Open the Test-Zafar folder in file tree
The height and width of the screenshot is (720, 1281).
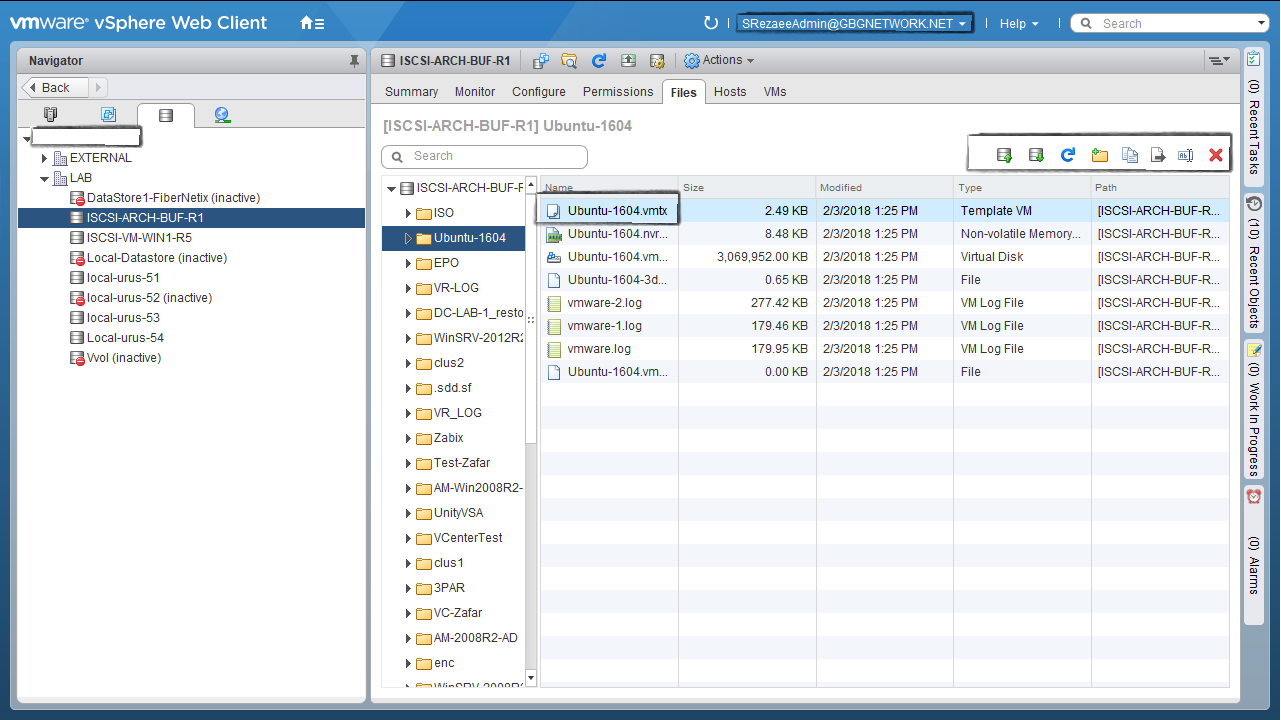click(462, 463)
